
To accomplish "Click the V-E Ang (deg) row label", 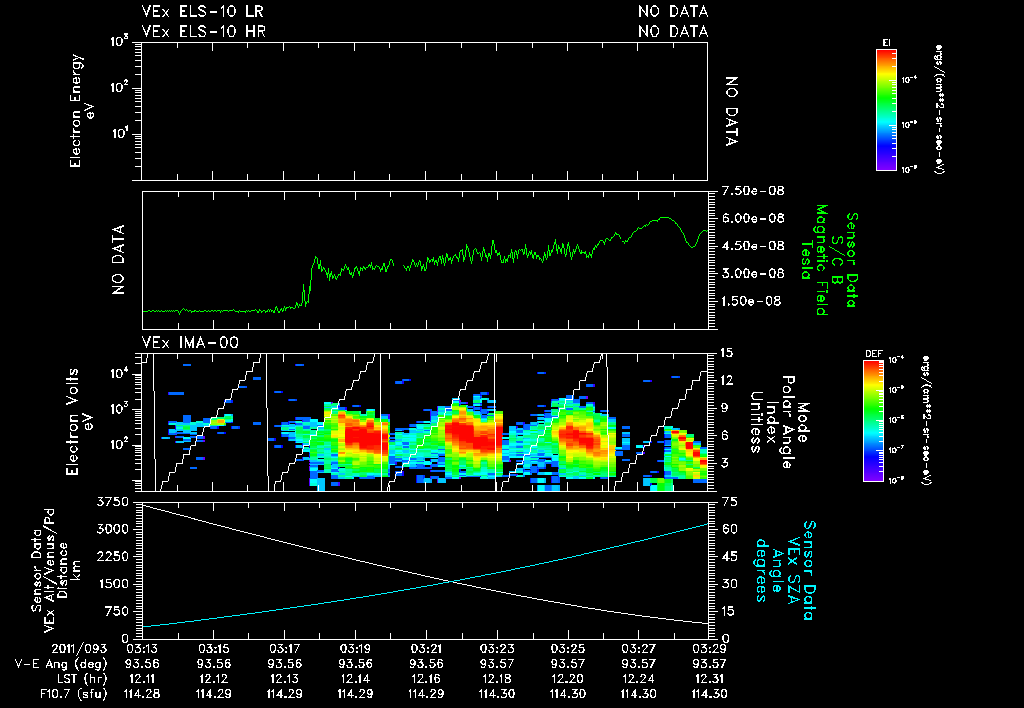I will pyautogui.click(x=61, y=664).
